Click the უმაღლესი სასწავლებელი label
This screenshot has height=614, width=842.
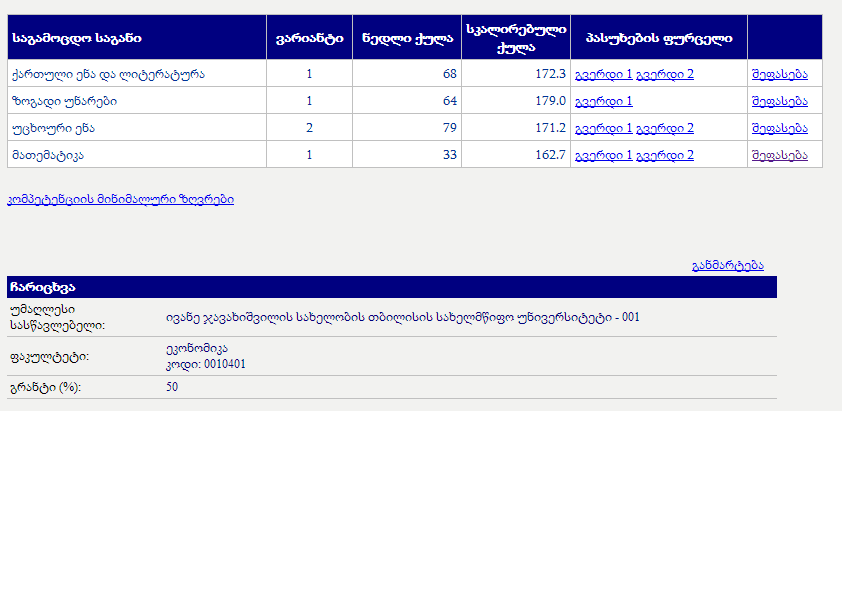[x=57, y=317]
